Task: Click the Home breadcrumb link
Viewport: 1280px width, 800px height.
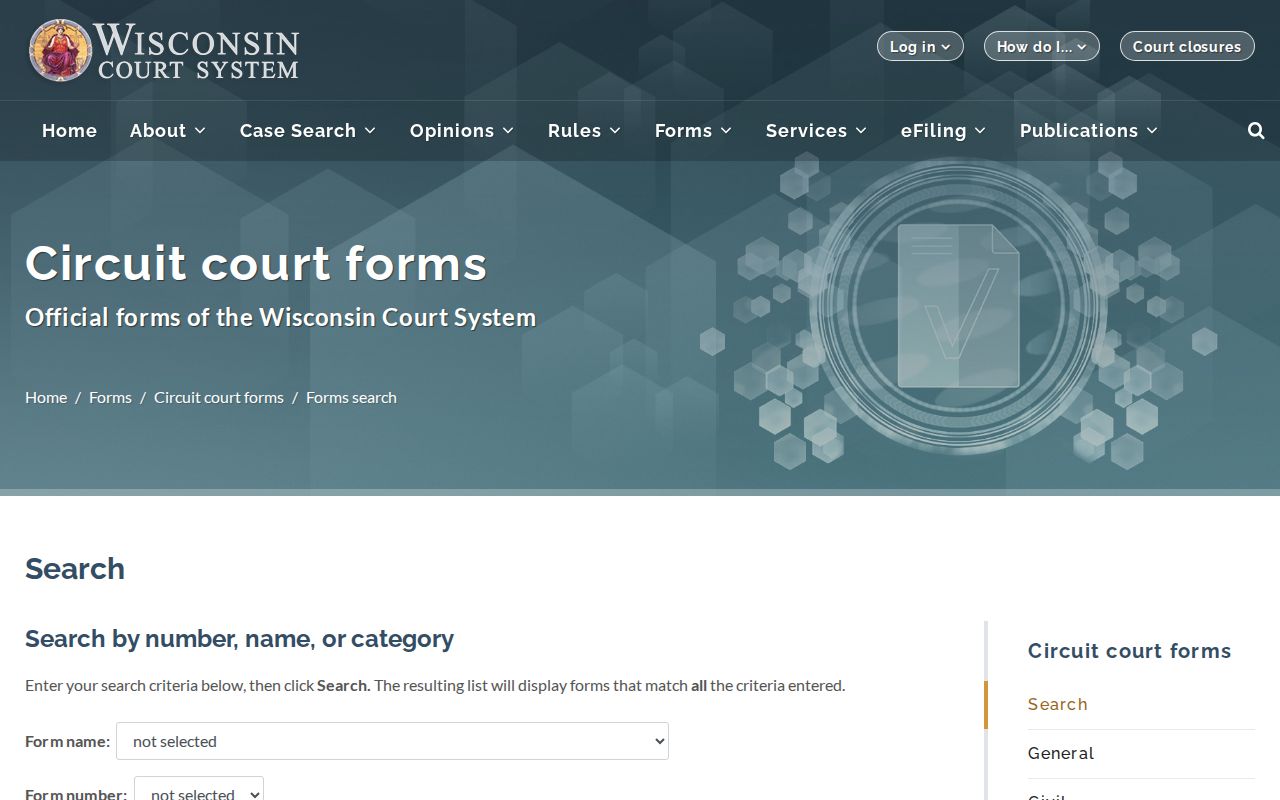Action: point(46,397)
